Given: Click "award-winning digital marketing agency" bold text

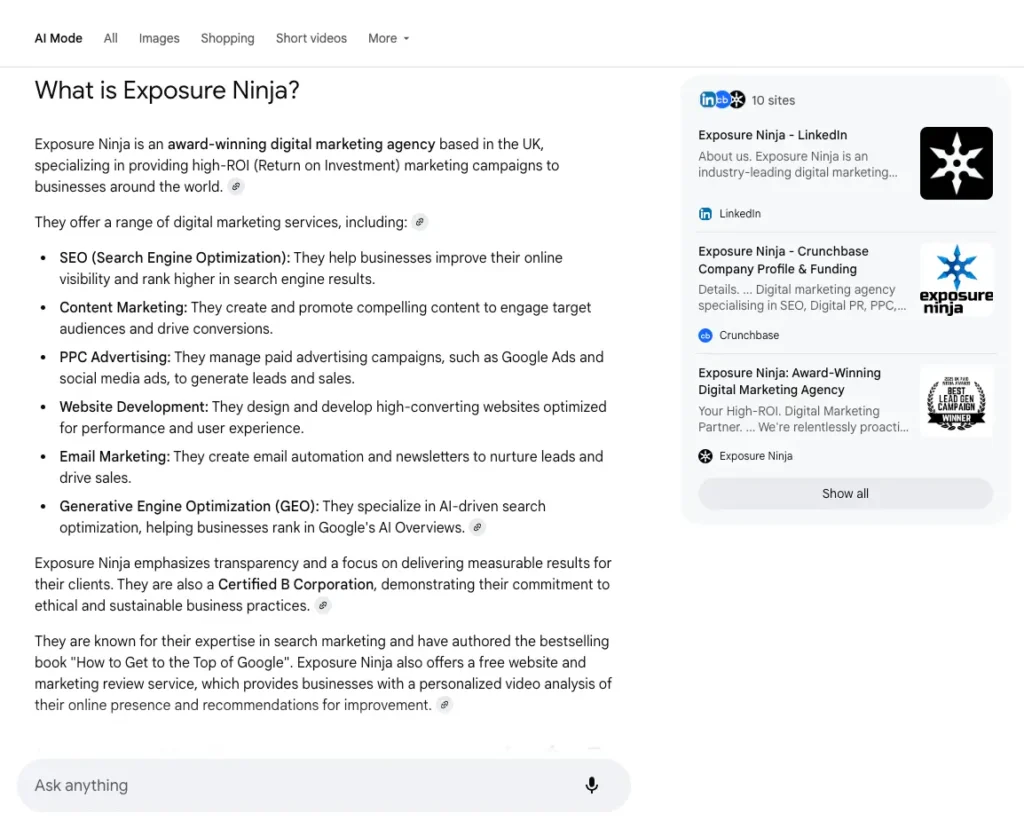Looking at the screenshot, I should 301,144.
